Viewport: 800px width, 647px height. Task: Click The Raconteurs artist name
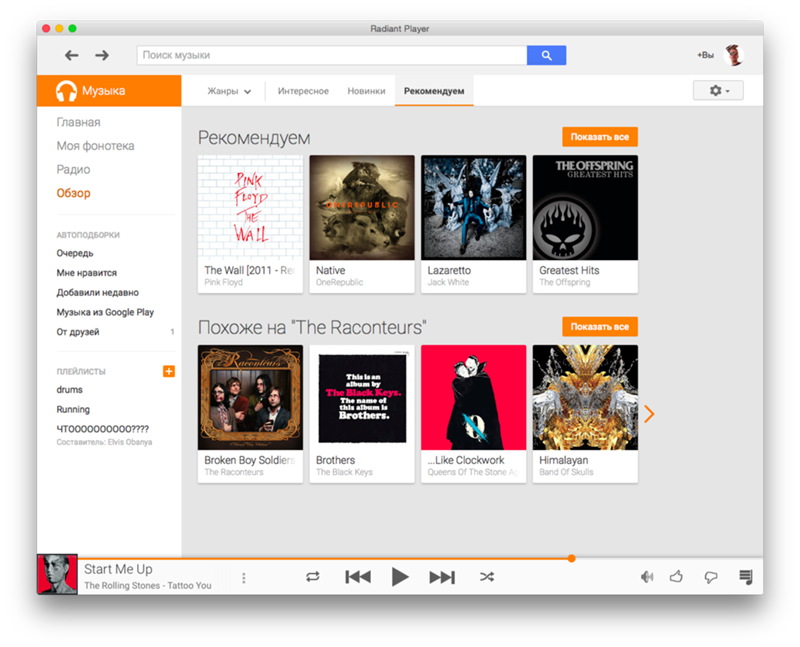[x=234, y=472]
